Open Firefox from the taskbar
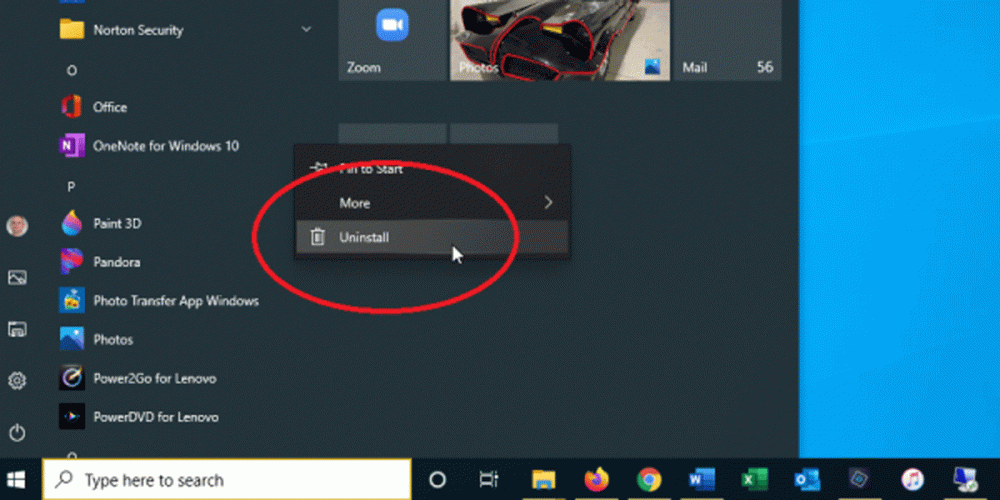 pyautogui.click(x=597, y=480)
